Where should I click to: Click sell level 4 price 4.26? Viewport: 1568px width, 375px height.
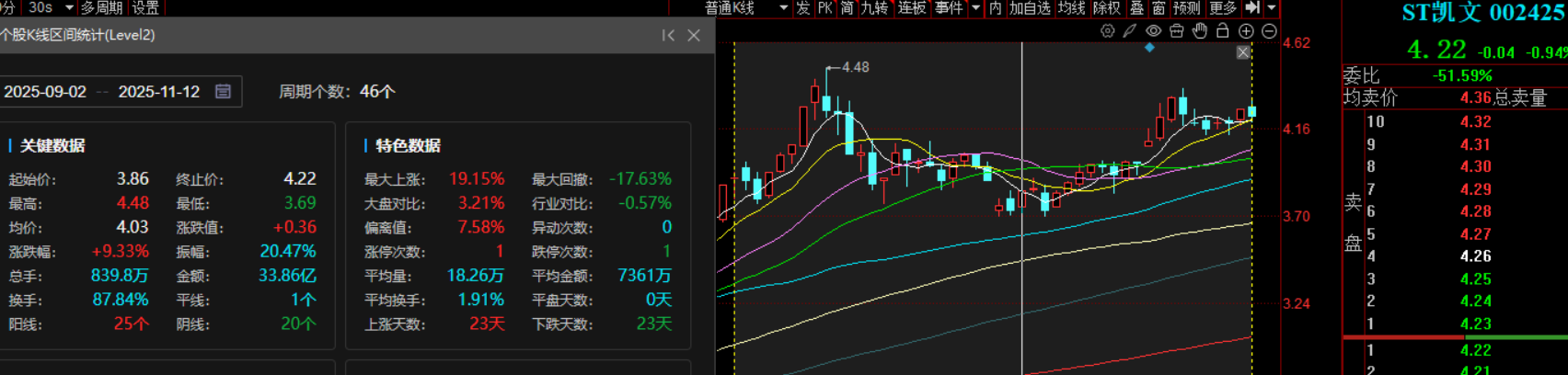click(x=1475, y=256)
